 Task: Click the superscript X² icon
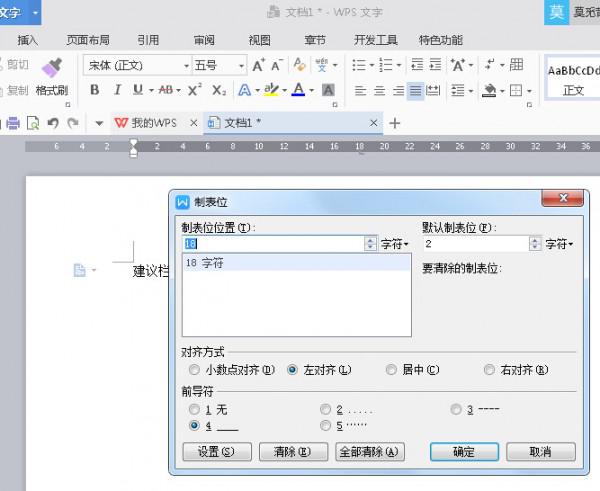pos(194,90)
